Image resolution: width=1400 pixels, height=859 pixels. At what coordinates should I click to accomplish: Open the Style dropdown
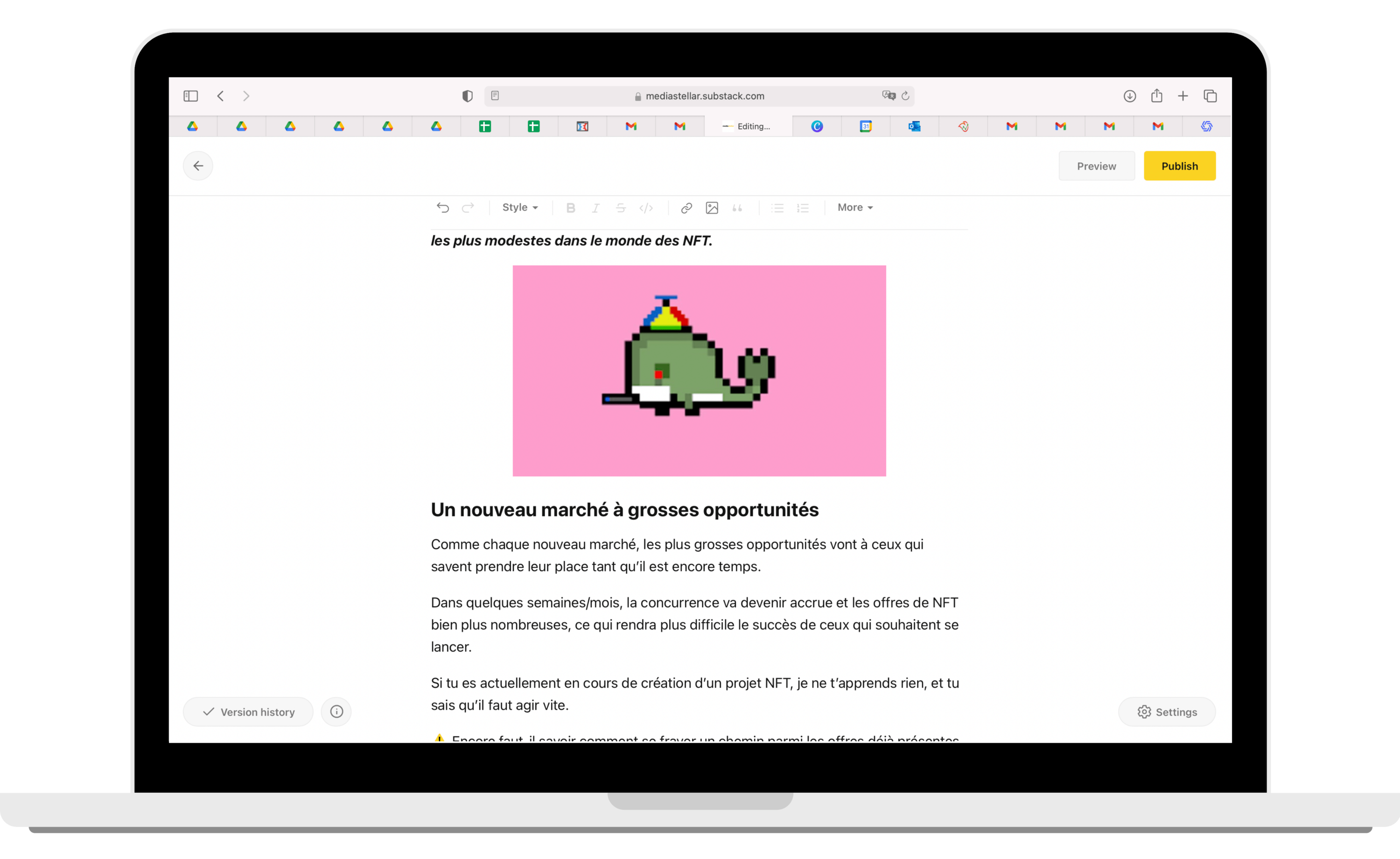(x=519, y=207)
